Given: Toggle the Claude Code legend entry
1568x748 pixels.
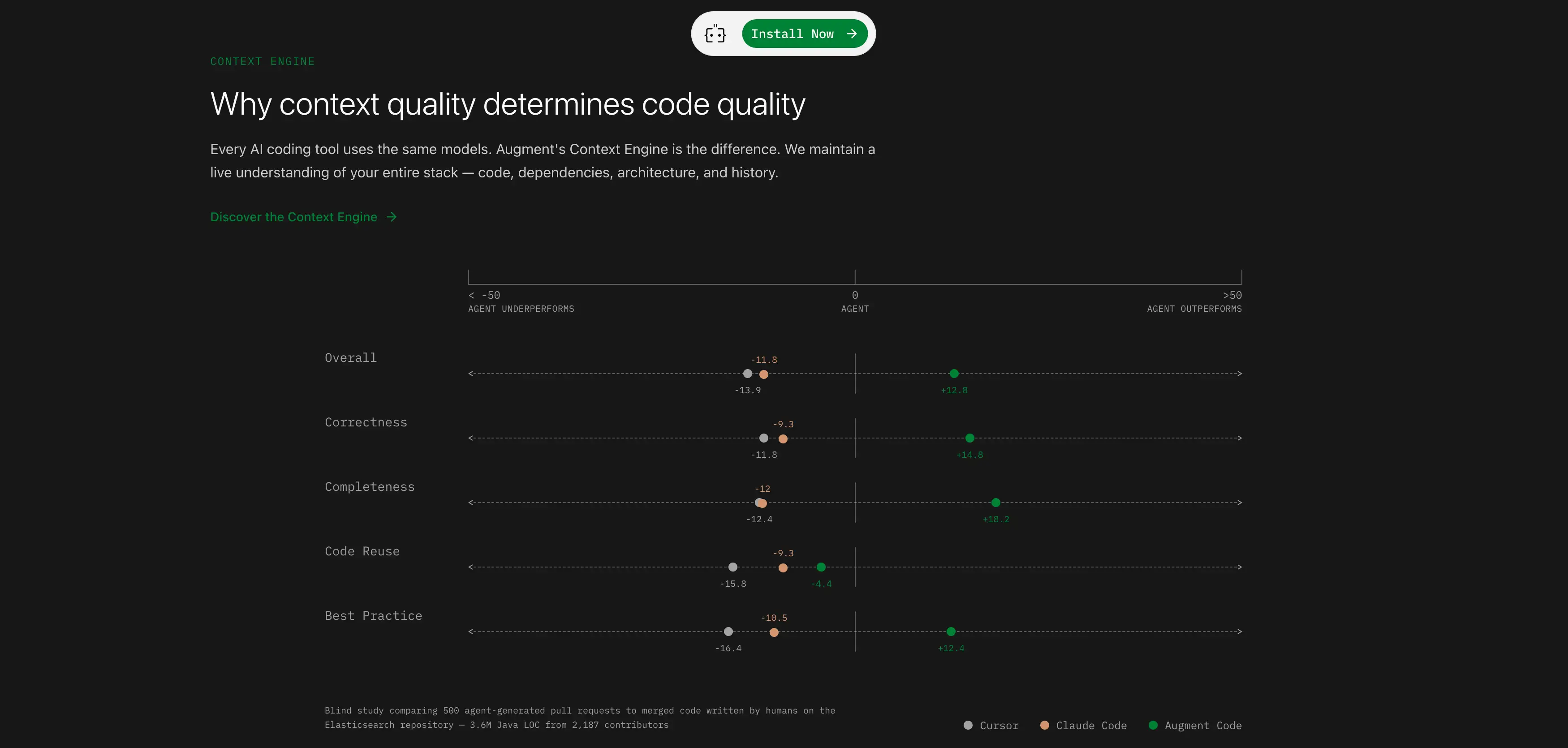Looking at the screenshot, I should point(1084,726).
